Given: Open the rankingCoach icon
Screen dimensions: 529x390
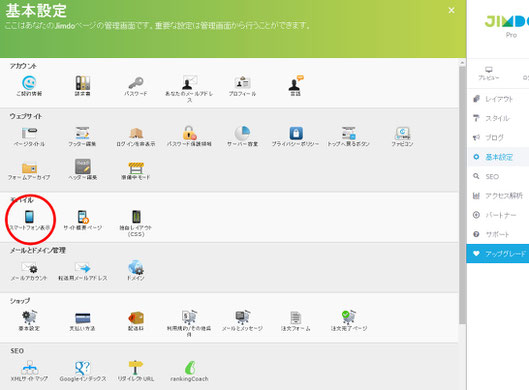Looking at the screenshot, I should [x=190, y=367].
